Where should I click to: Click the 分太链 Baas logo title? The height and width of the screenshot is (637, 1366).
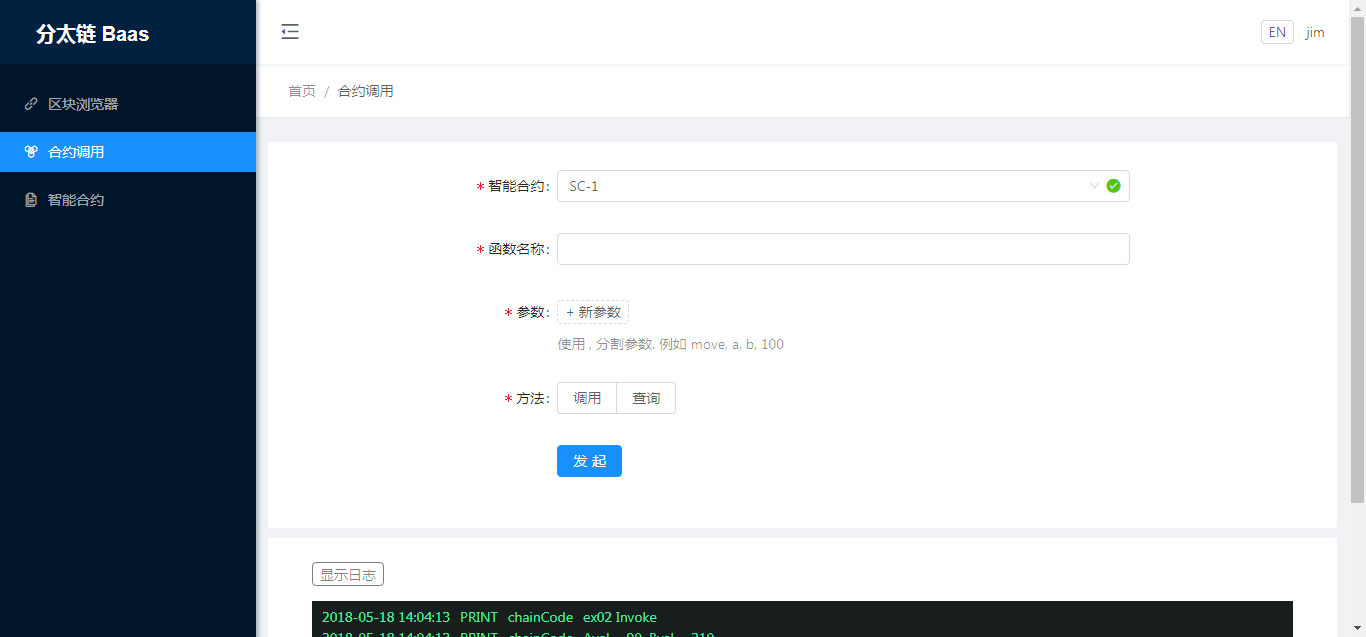tap(92, 34)
